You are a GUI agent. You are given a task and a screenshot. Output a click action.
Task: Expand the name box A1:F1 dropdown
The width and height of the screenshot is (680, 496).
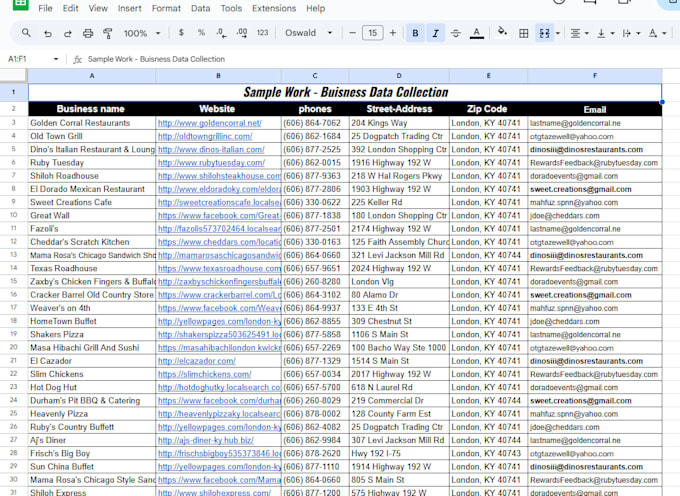point(56,59)
